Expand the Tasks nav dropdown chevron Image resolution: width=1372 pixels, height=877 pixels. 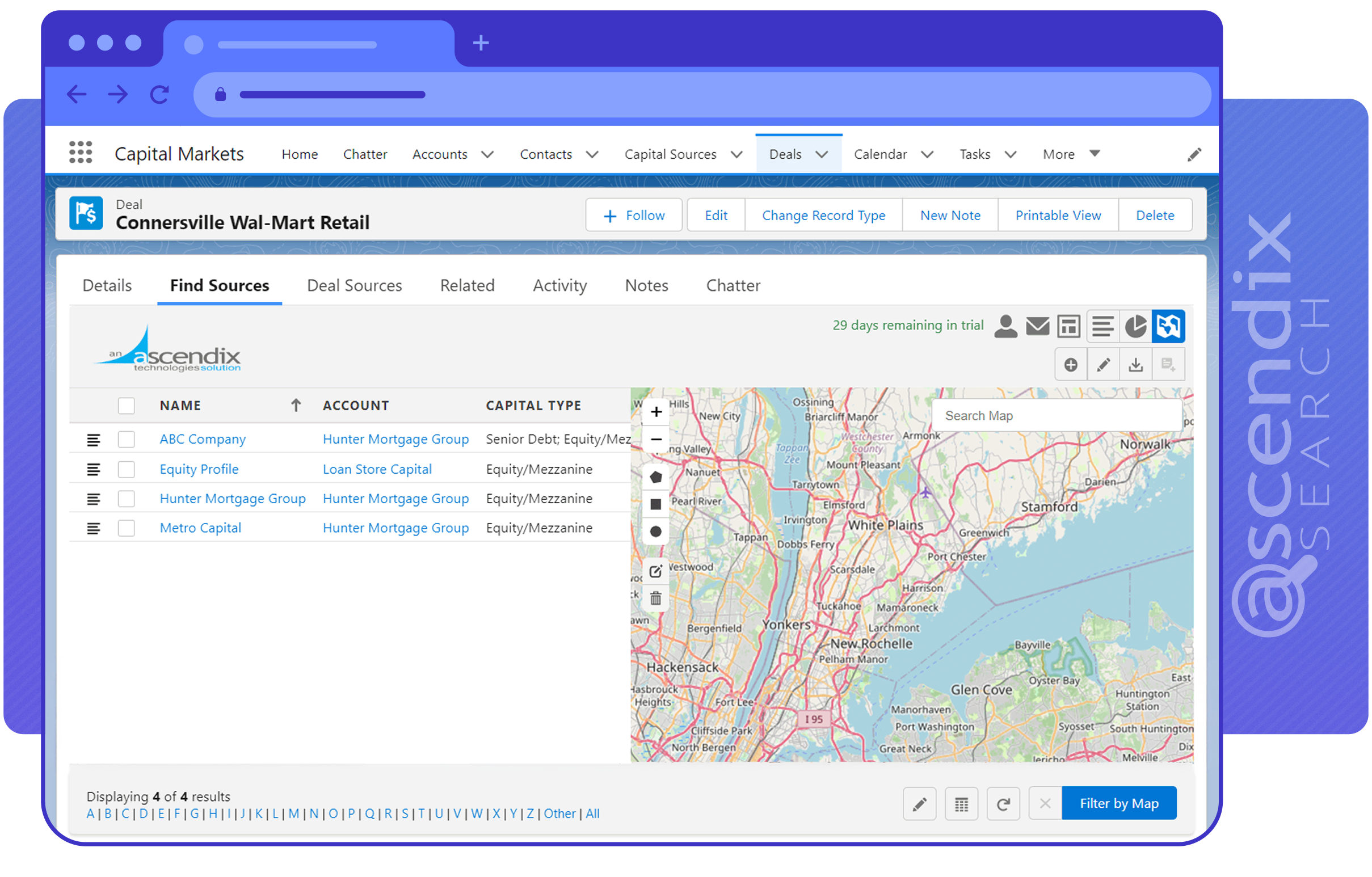[x=1011, y=154]
